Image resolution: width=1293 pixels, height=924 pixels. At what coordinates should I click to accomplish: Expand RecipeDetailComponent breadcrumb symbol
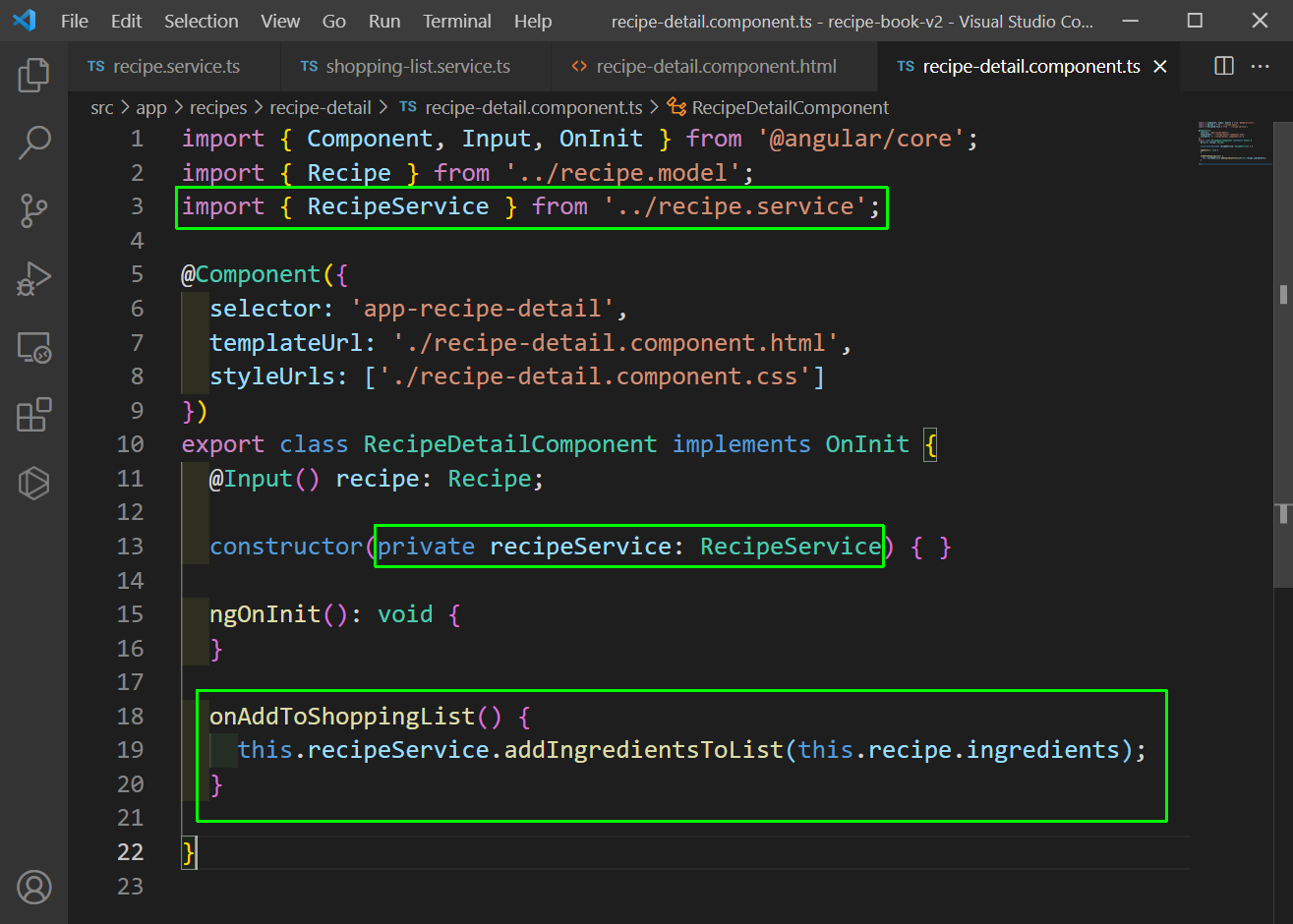790,107
